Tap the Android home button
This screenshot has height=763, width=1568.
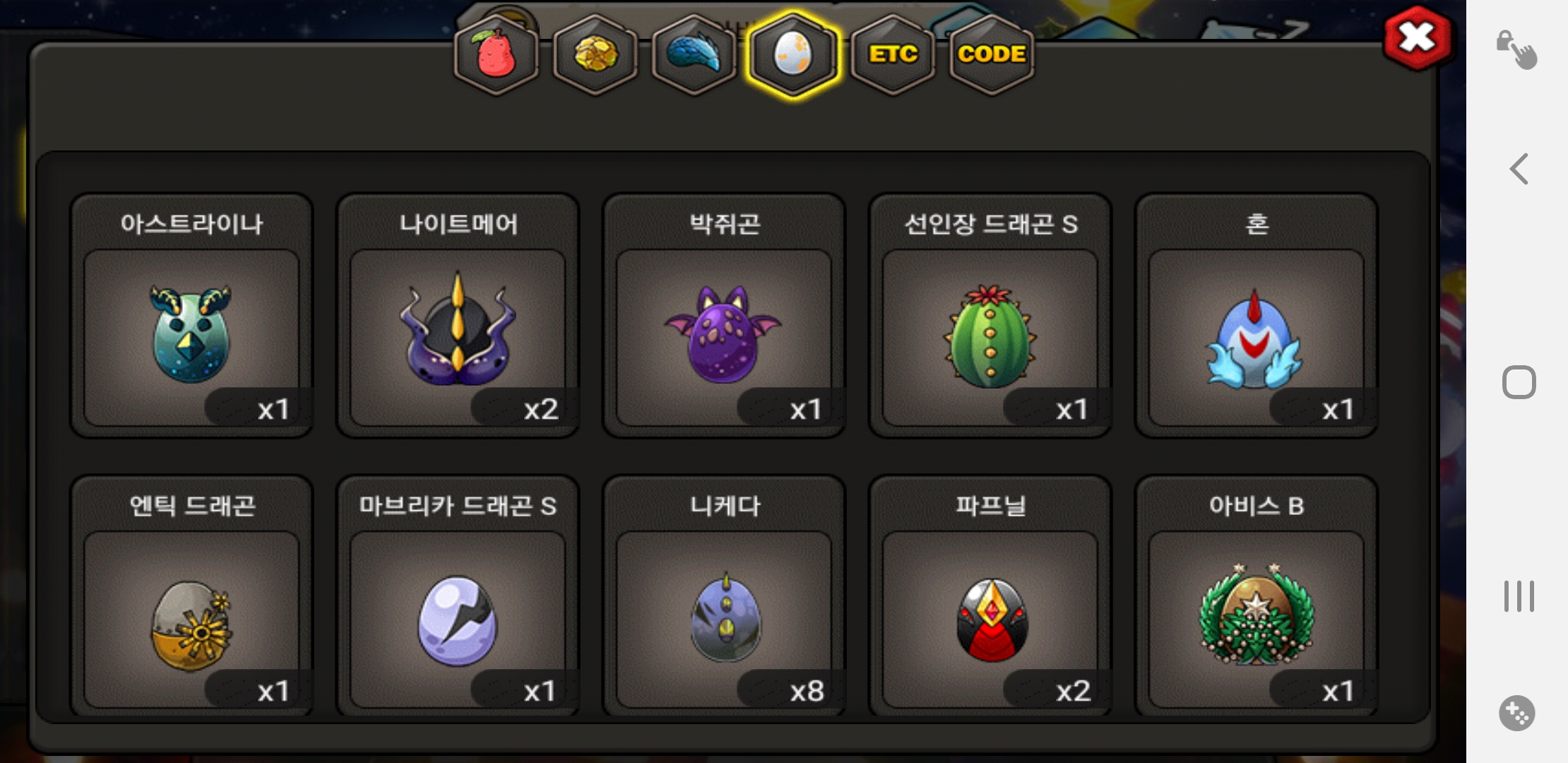[x=1519, y=382]
